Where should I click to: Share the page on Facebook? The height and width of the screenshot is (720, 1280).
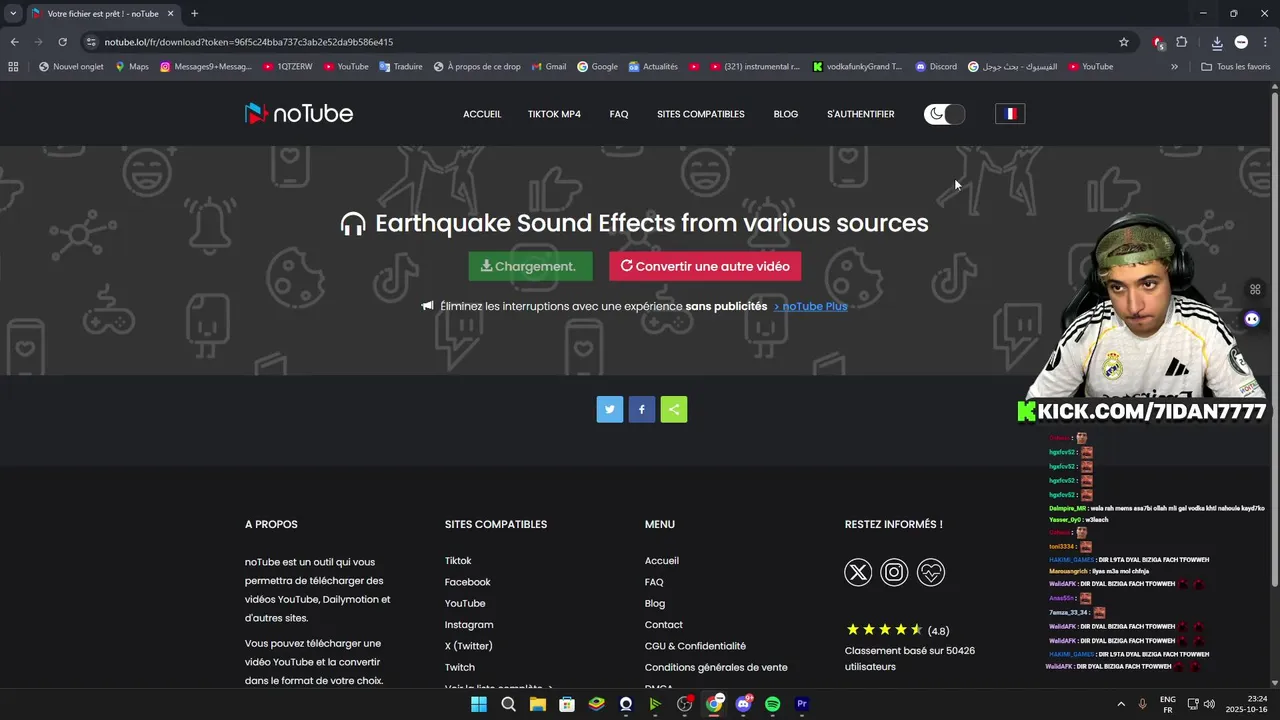point(642,409)
